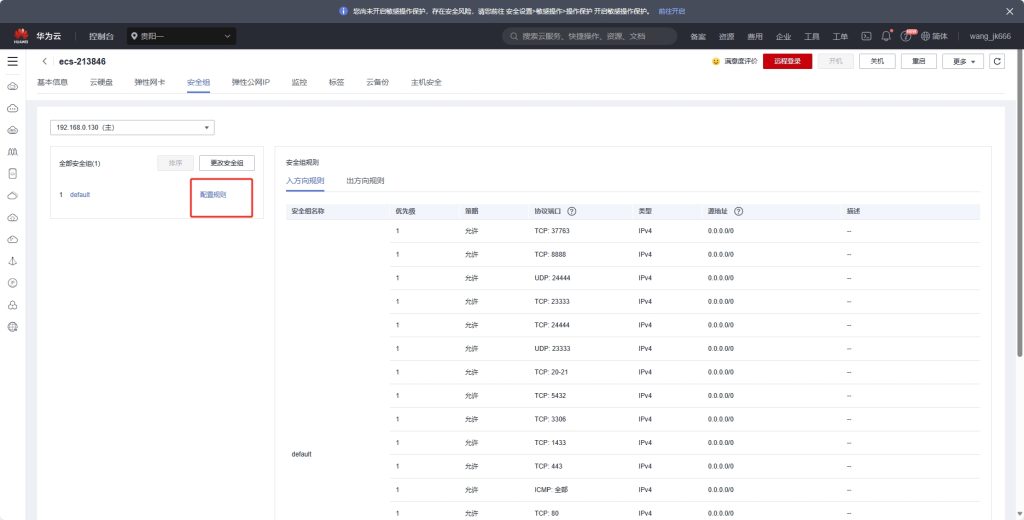Click the 排序 button

pos(176,163)
